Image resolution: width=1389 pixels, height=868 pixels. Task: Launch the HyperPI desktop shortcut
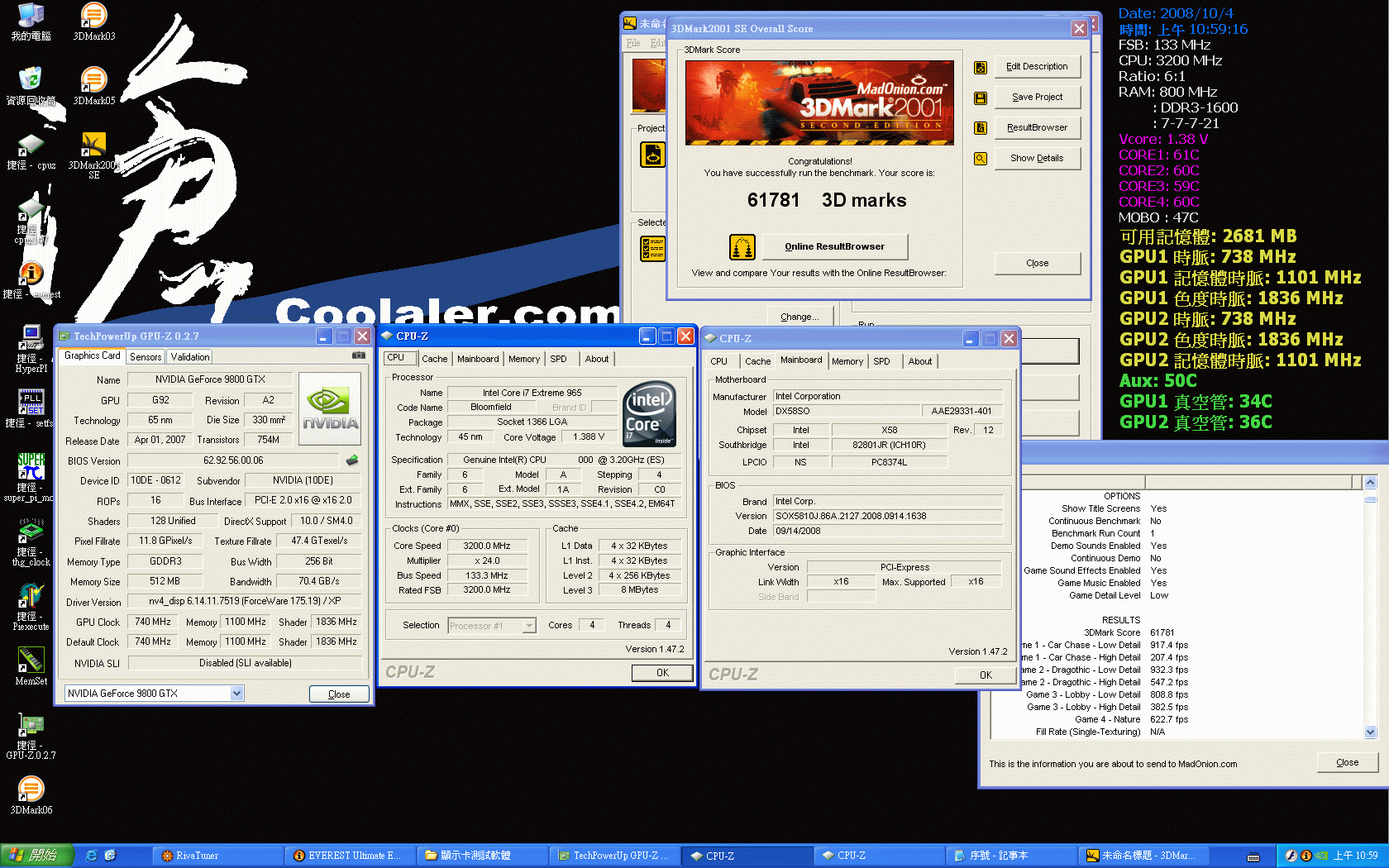(31, 349)
